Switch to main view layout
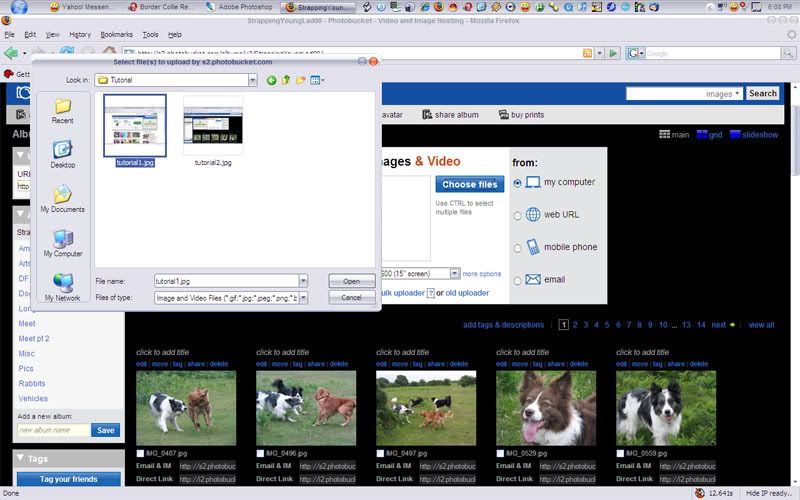Image resolution: width=800 pixels, height=500 pixels. point(674,135)
